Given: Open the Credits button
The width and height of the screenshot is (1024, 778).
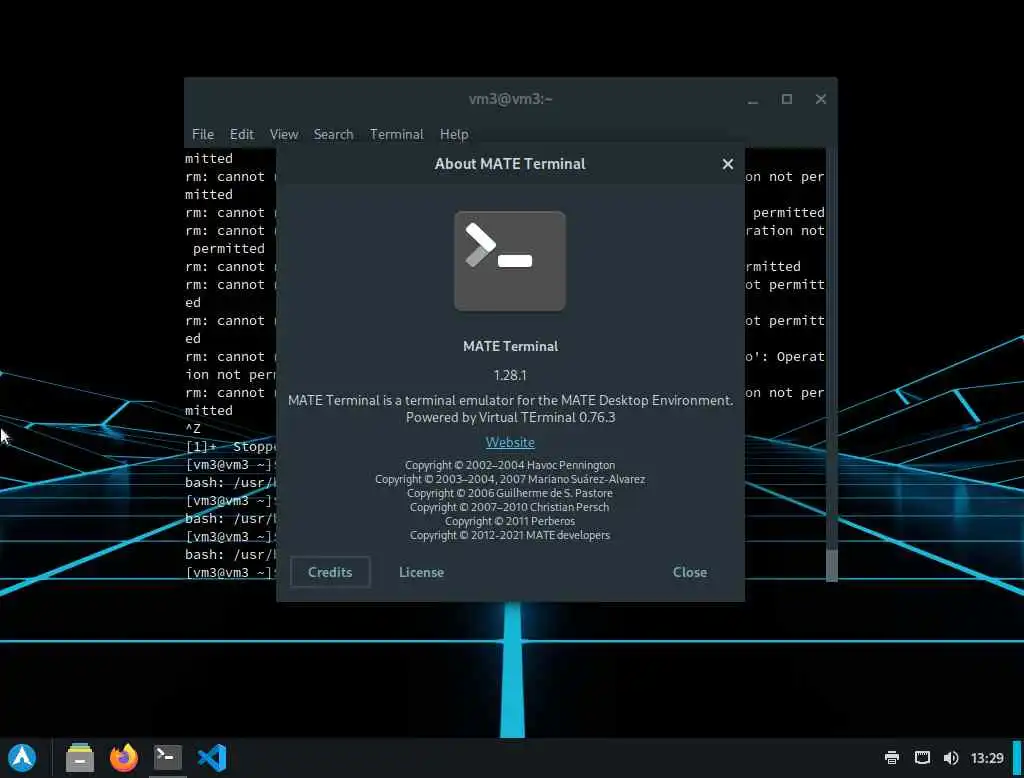Looking at the screenshot, I should pos(330,572).
